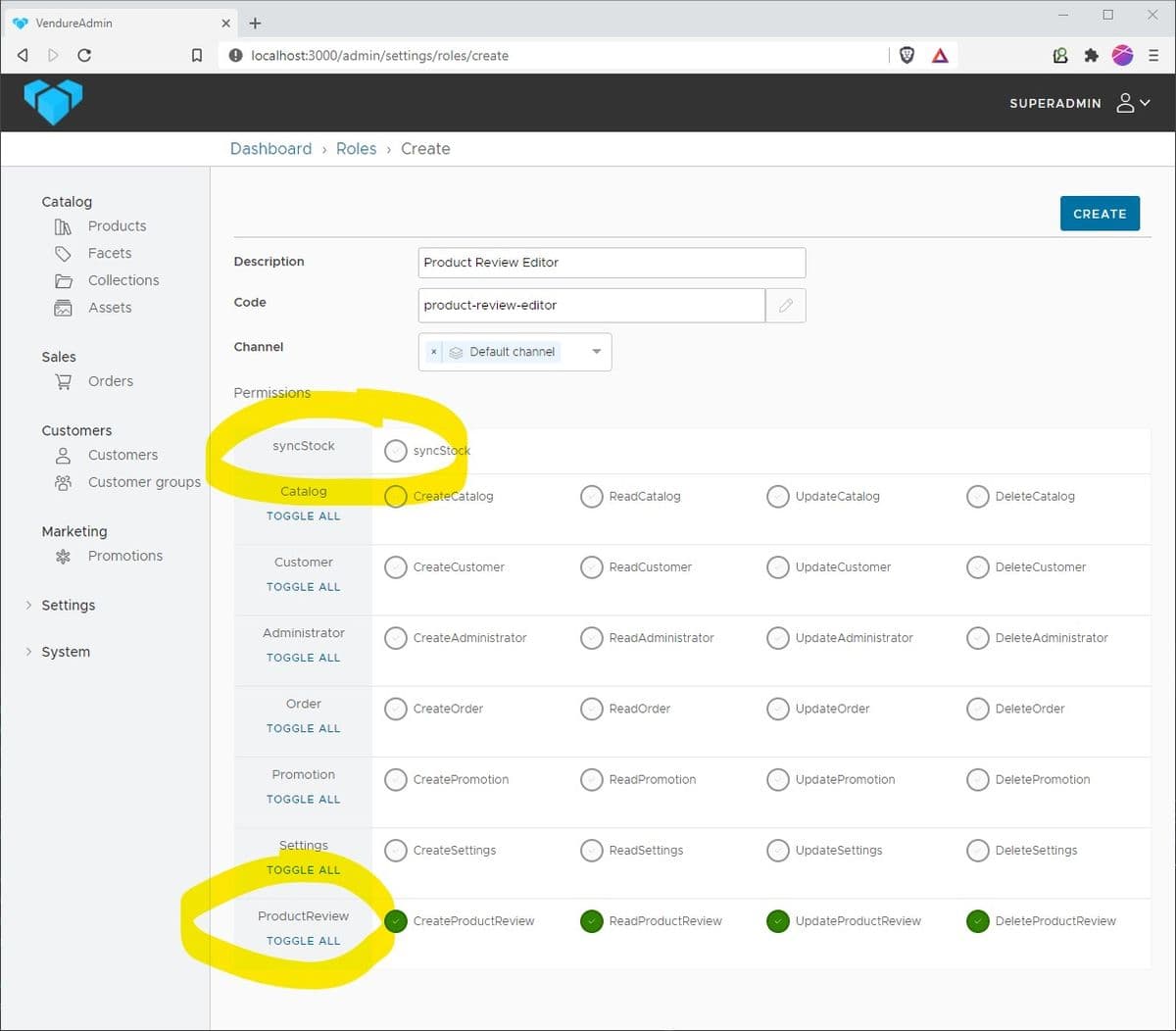Viewport: 1176px width, 1031px height.
Task: Click the pencil edit icon beside Code
Action: (785, 306)
